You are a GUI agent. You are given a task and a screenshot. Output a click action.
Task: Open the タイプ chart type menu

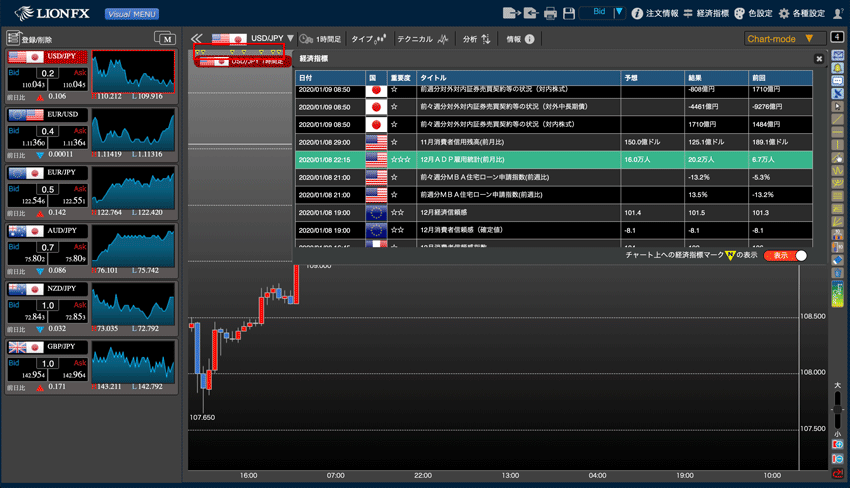point(369,39)
